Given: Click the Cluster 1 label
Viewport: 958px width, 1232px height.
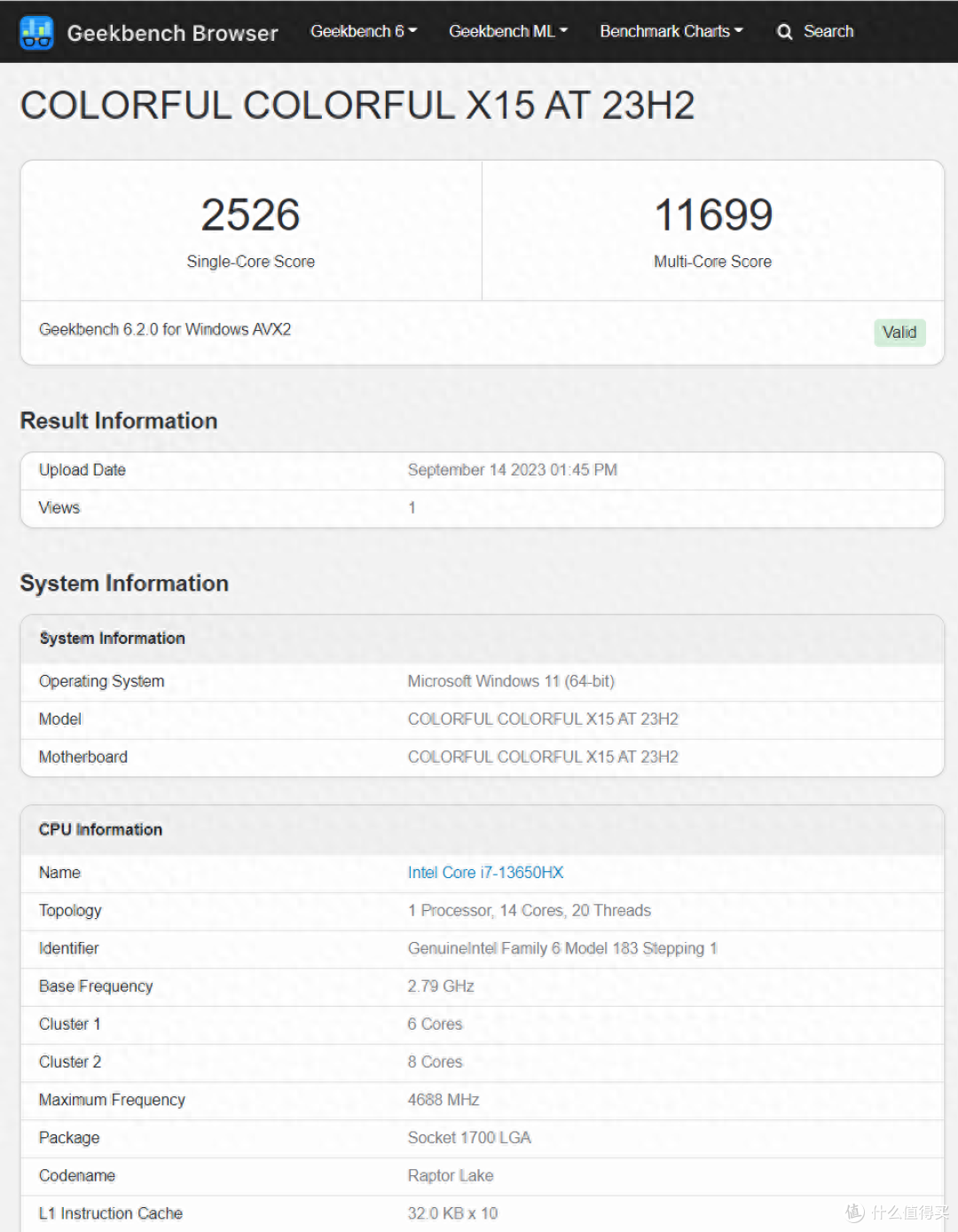Looking at the screenshot, I should point(70,1024).
